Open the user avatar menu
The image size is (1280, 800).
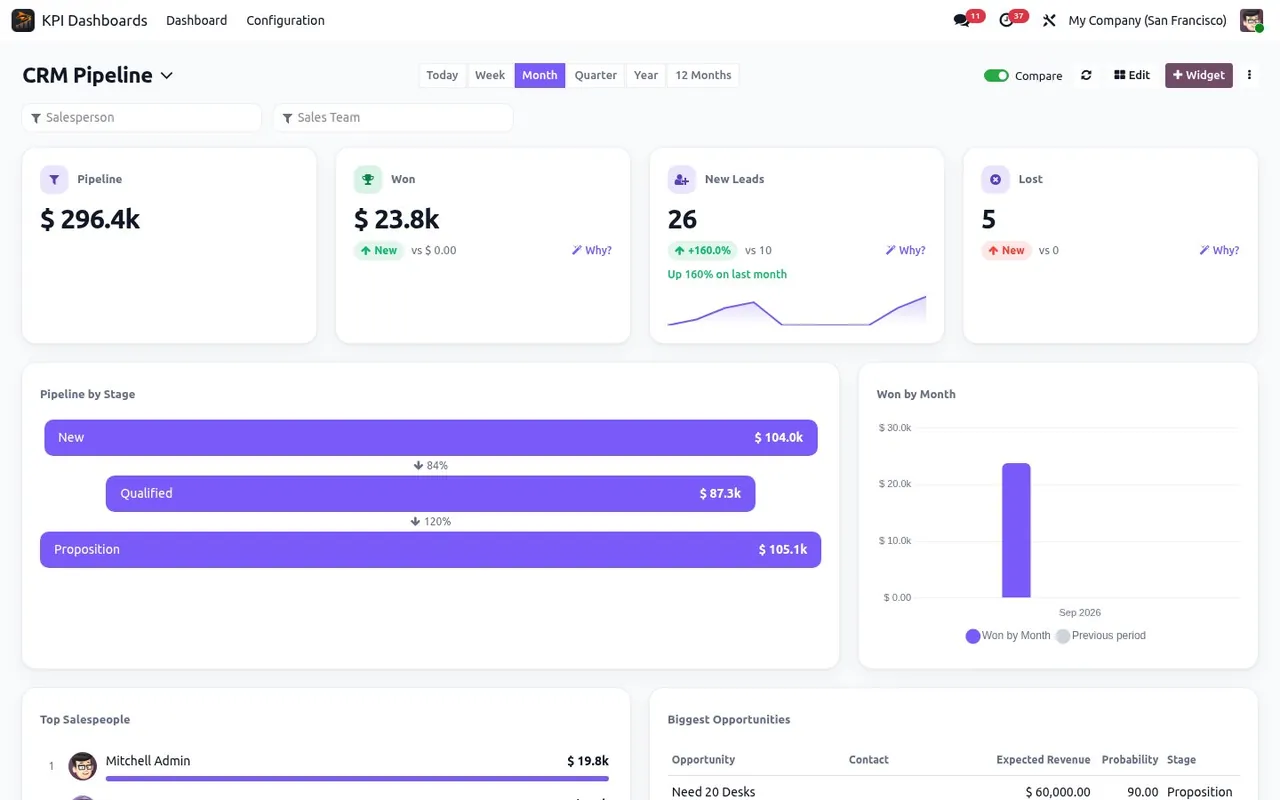click(x=1251, y=20)
